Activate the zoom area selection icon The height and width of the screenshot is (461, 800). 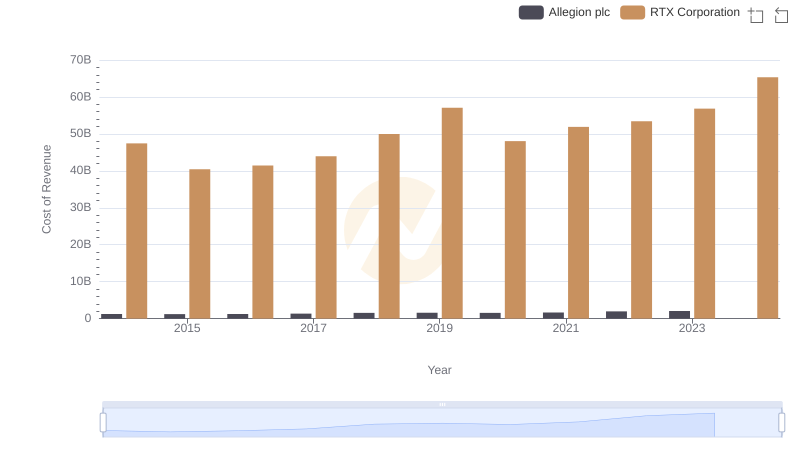(x=756, y=15)
